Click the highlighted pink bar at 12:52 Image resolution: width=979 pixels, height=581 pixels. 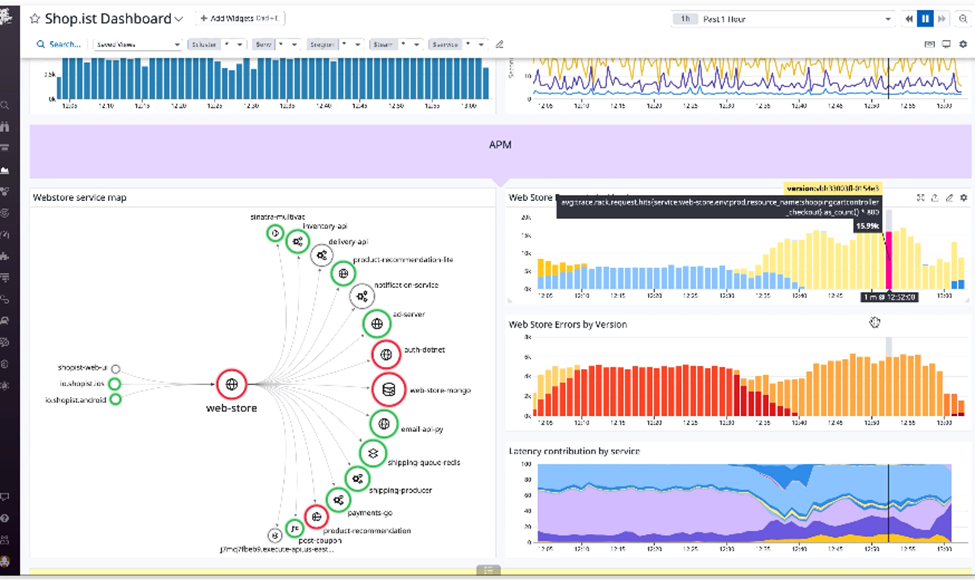(888, 260)
